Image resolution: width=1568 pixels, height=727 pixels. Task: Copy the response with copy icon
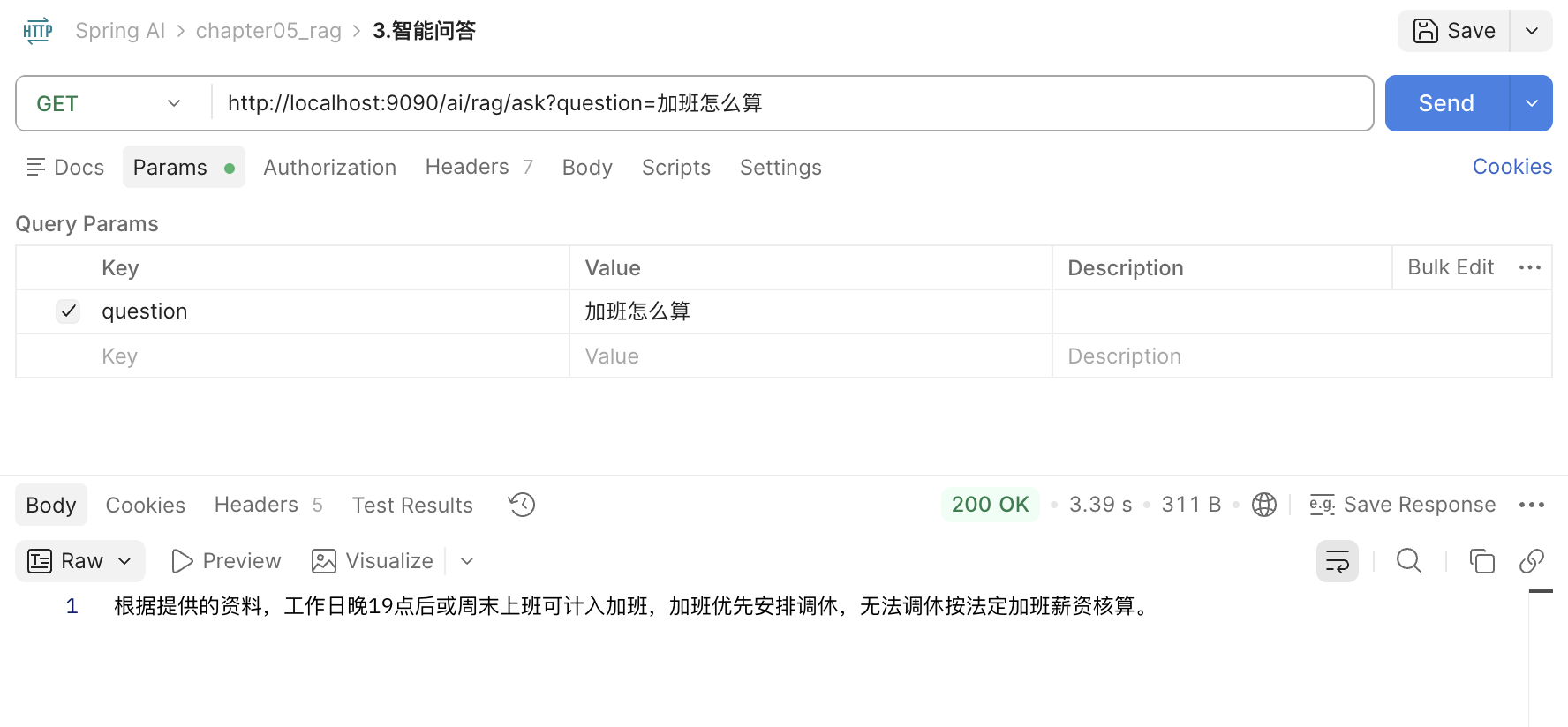1481,561
